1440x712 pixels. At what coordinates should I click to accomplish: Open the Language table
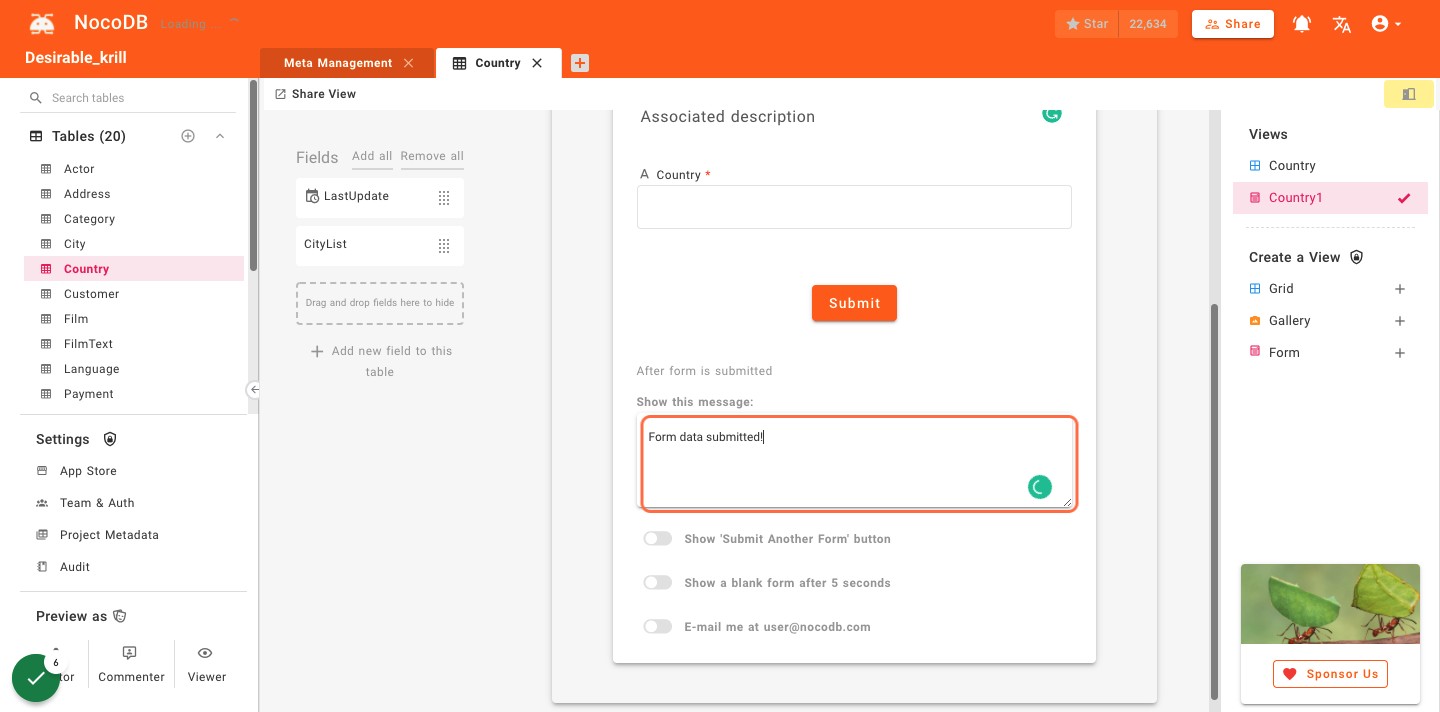(134, 369)
